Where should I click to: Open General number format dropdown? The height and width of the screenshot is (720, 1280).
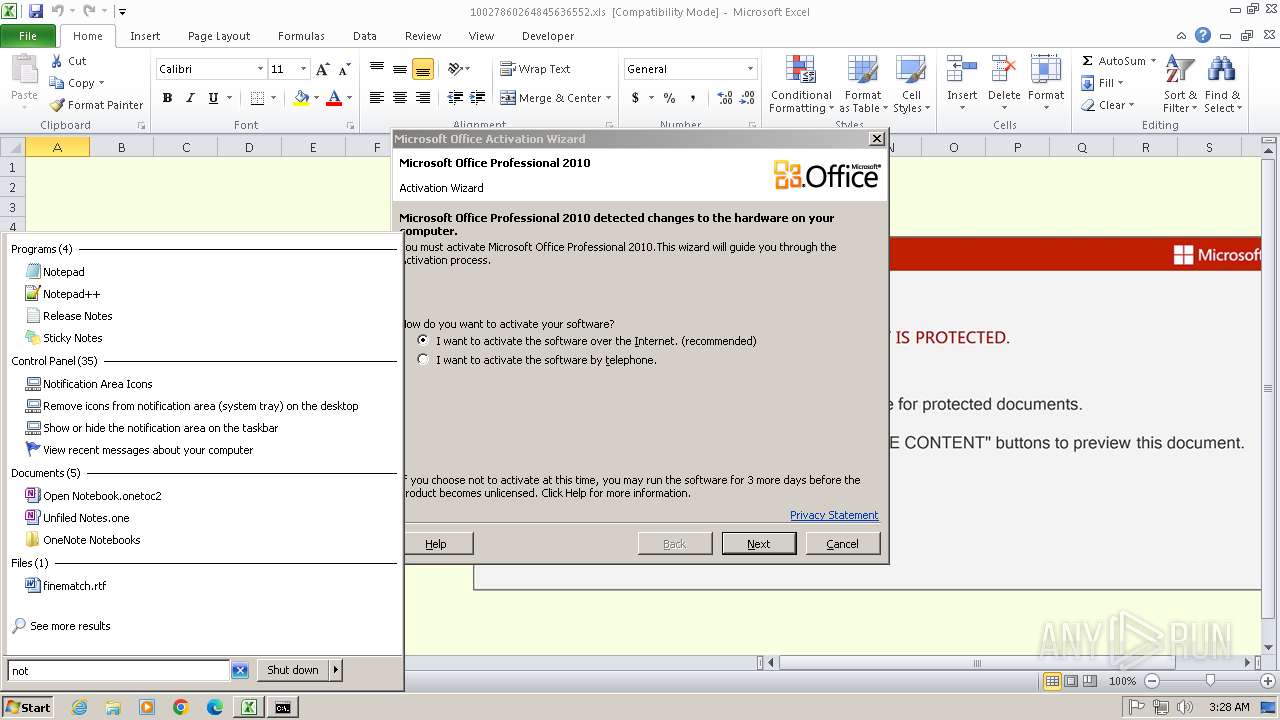point(750,69)
